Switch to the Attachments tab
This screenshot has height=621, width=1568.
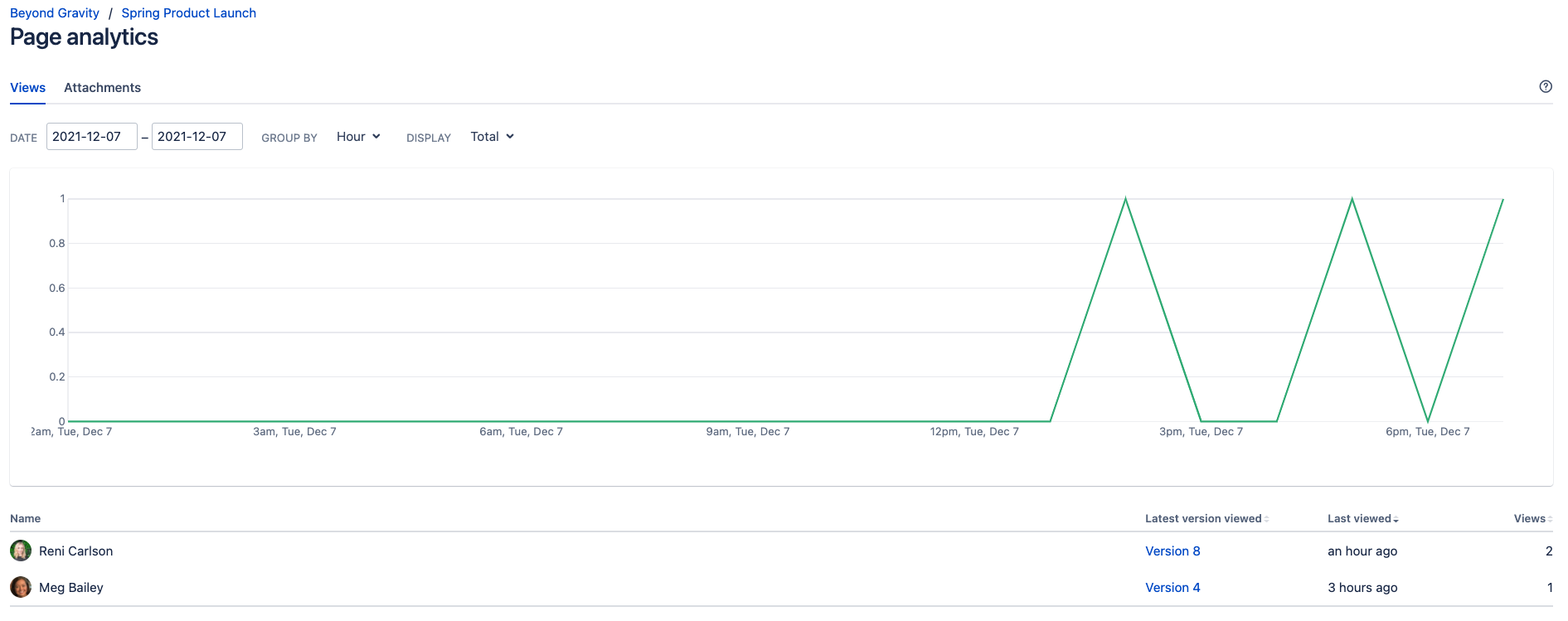click(102, 88)
